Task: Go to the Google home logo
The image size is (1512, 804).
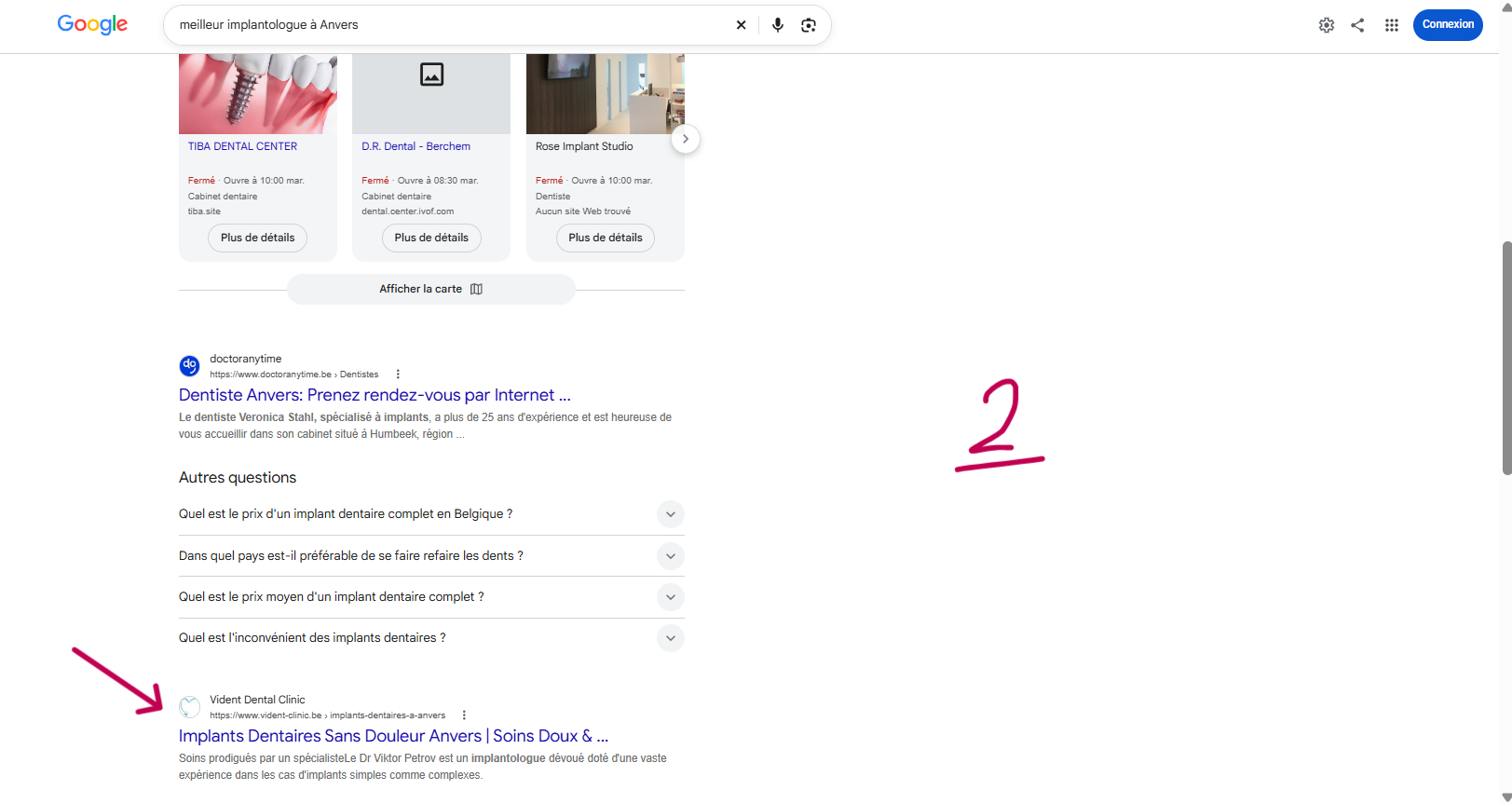Action: [92, 25]
